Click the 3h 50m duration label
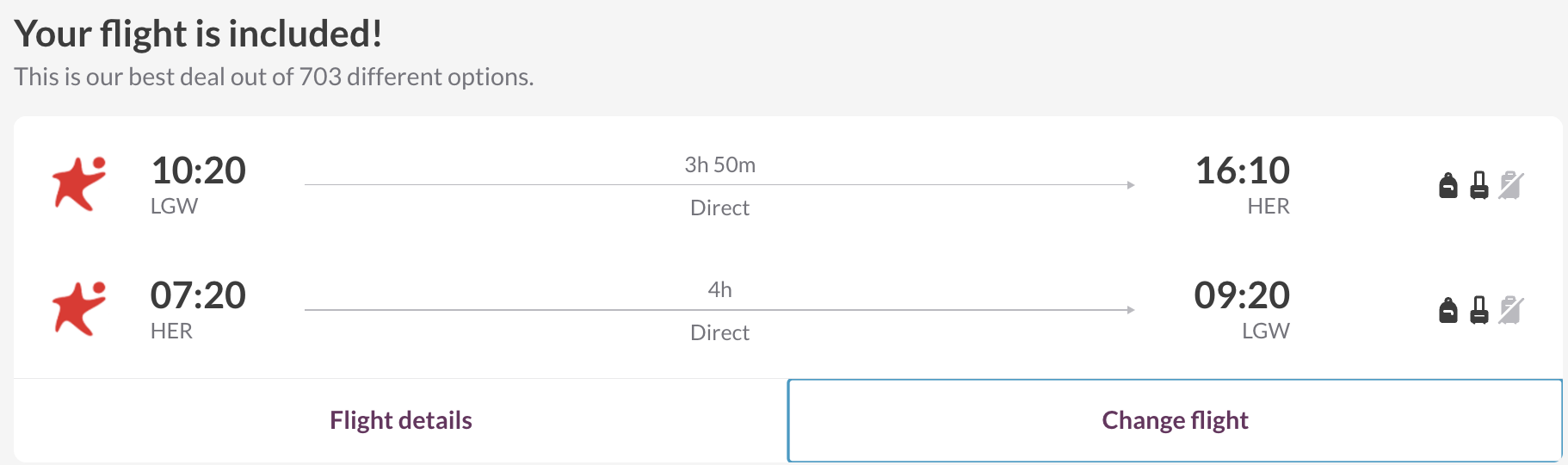The image size is (1568, 465). click(720, 164)
